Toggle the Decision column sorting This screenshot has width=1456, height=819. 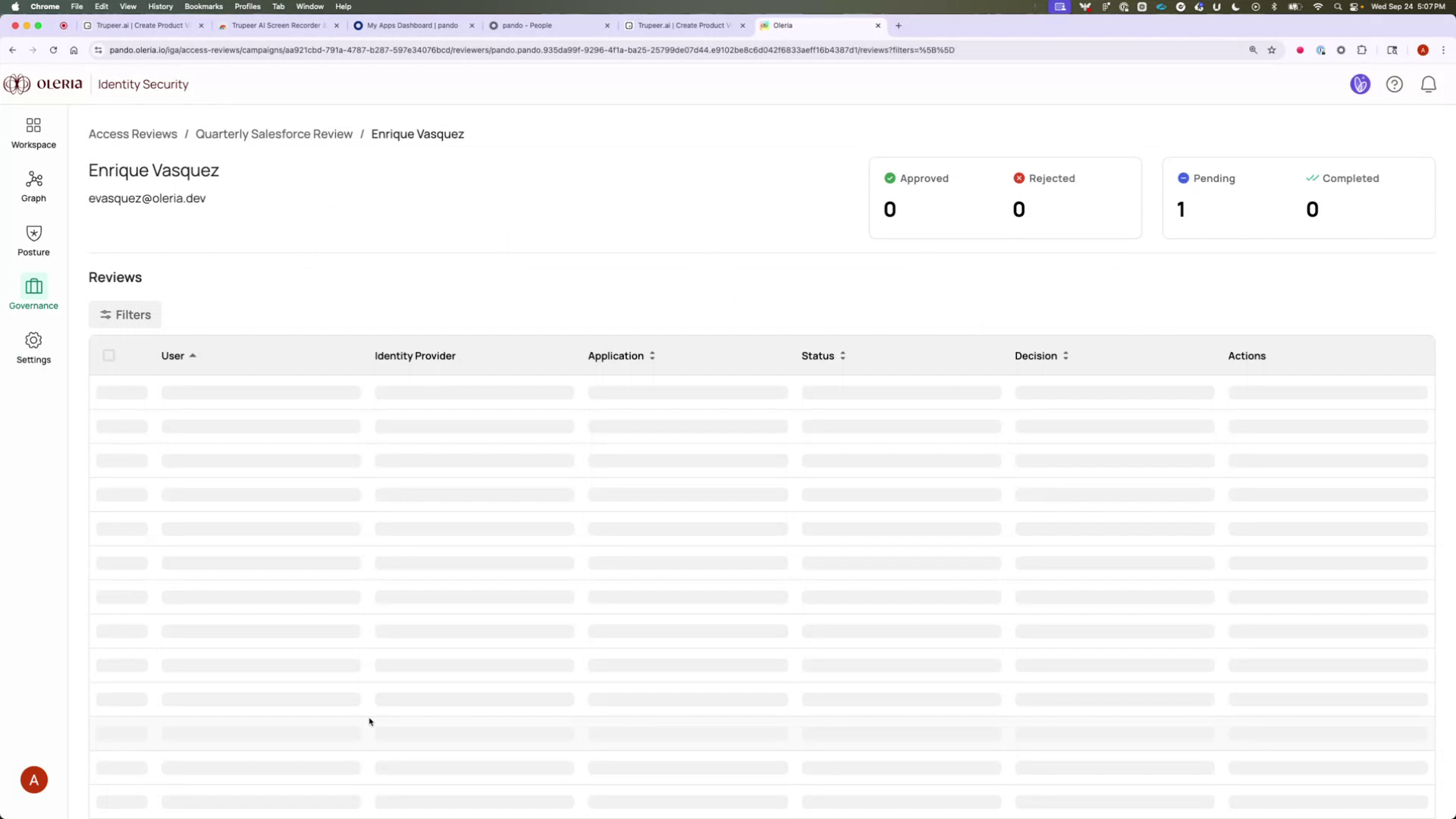[1065, 355]
